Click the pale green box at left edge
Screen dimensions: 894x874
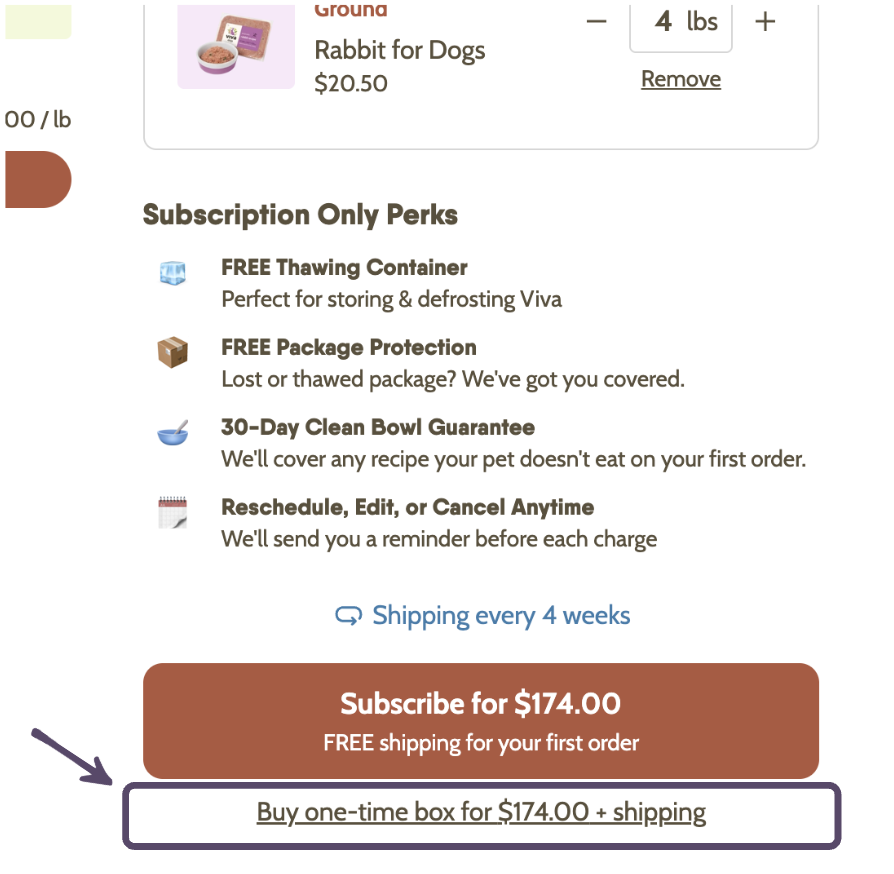pyautogui.click(x=38, y=21)
